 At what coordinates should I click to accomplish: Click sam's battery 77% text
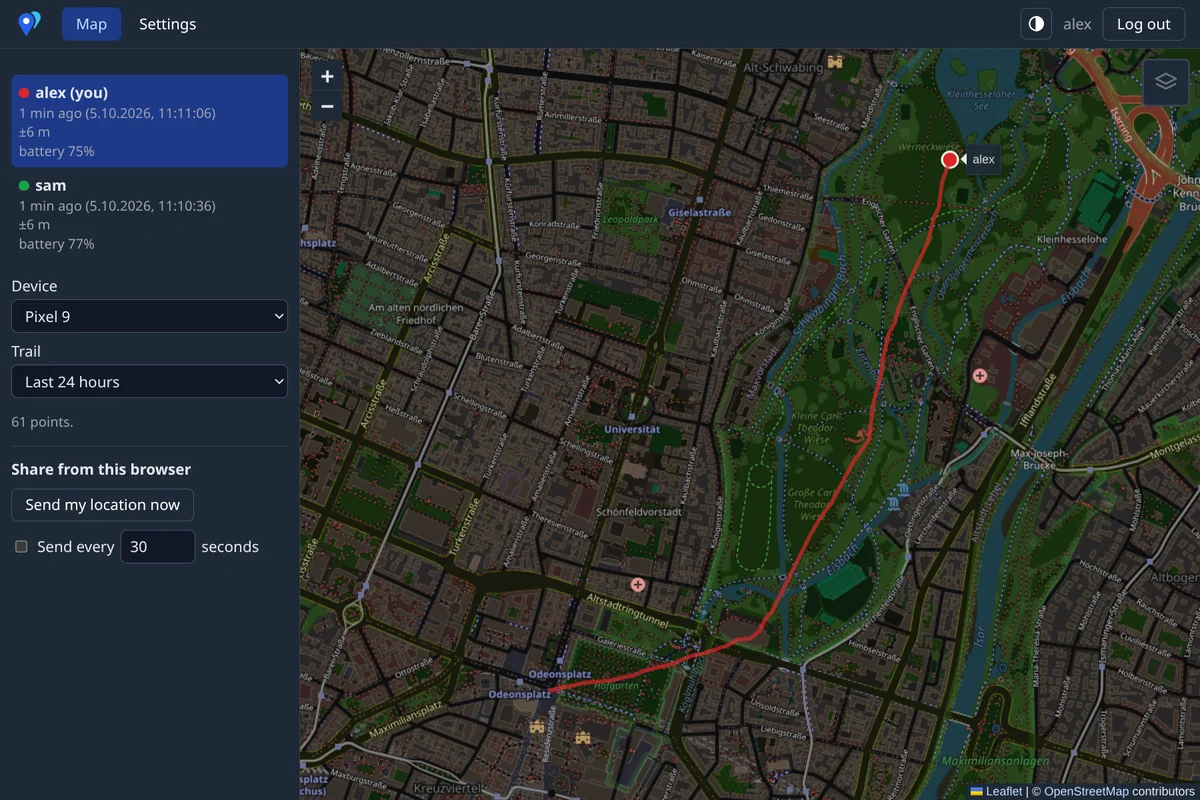(x=57, y=244)
